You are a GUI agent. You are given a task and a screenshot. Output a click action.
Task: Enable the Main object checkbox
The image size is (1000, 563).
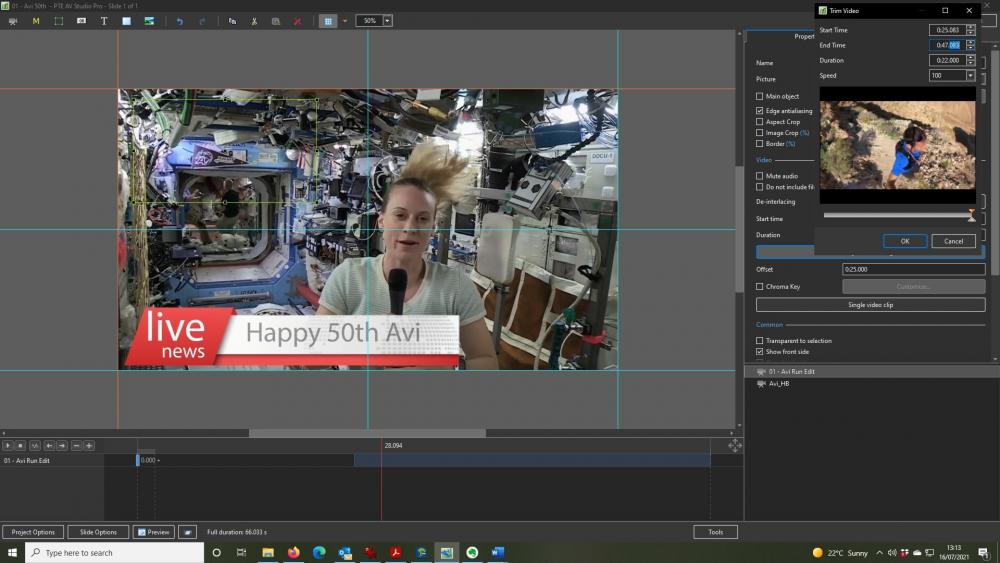click(x=760, y=97)
